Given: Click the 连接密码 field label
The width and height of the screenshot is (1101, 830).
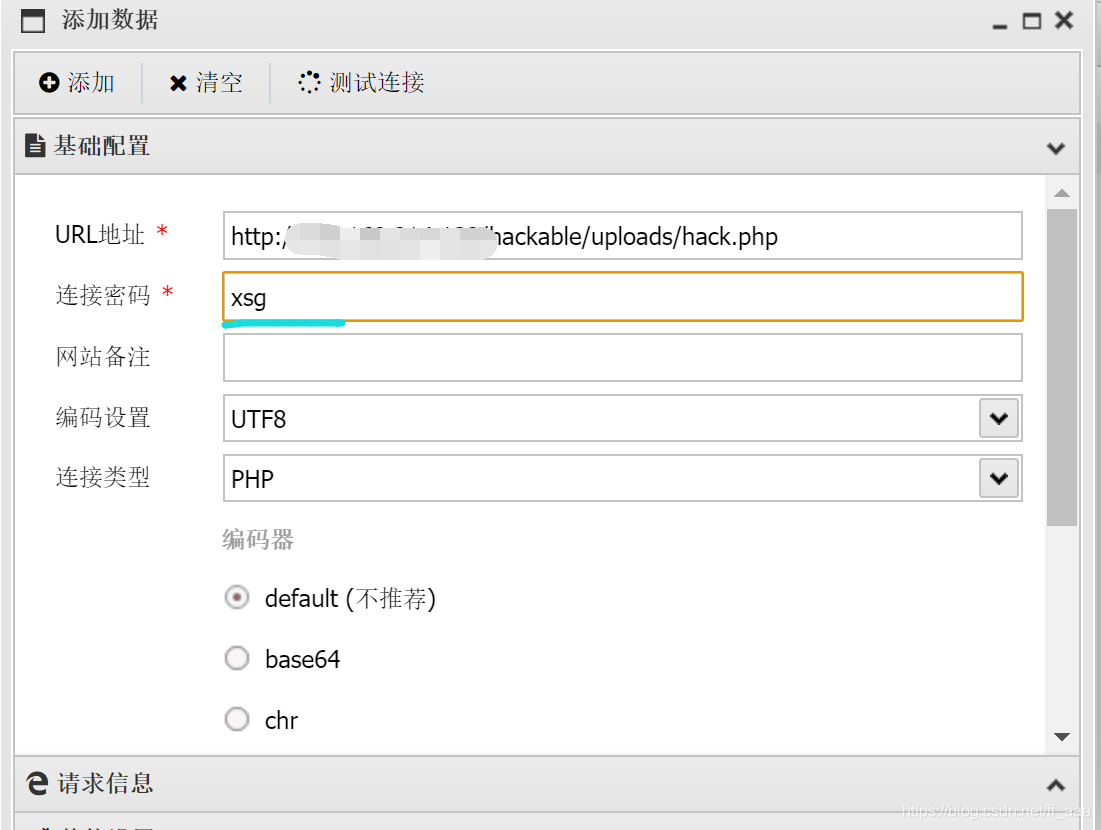Looking at the screenshot, I should tap(103, 296).
